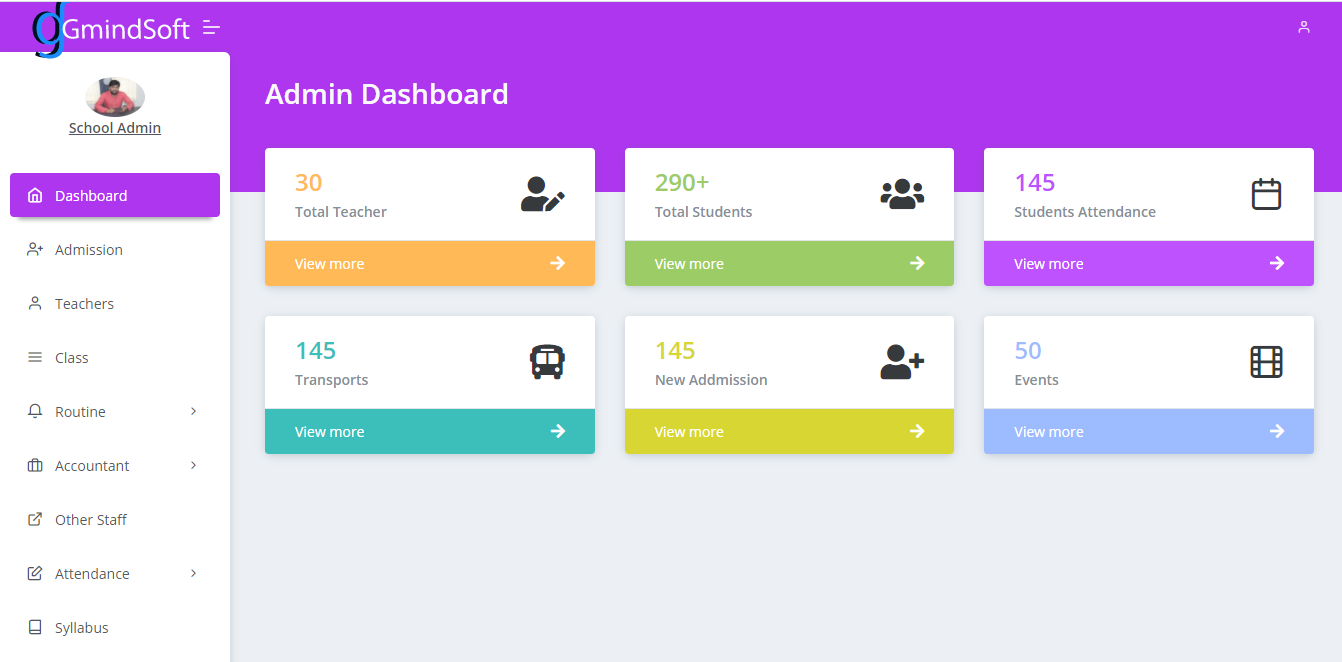
Task: Click the hamburger sidebar toggle icon
Action: coord(211,28)
